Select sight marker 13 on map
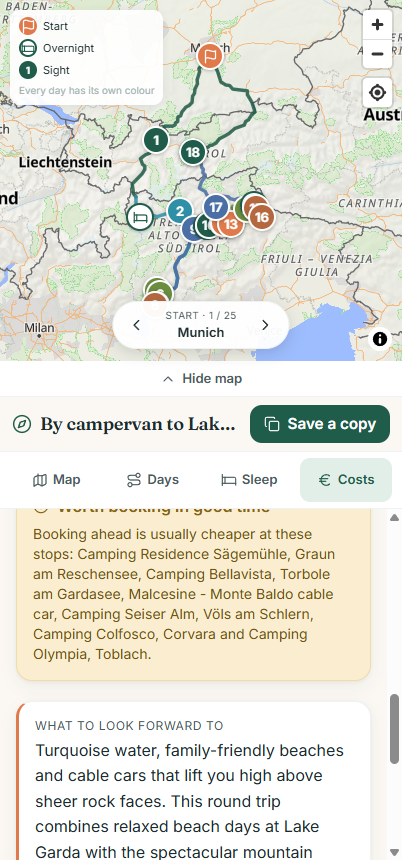402x860 pixels. (x=231, y=223)
